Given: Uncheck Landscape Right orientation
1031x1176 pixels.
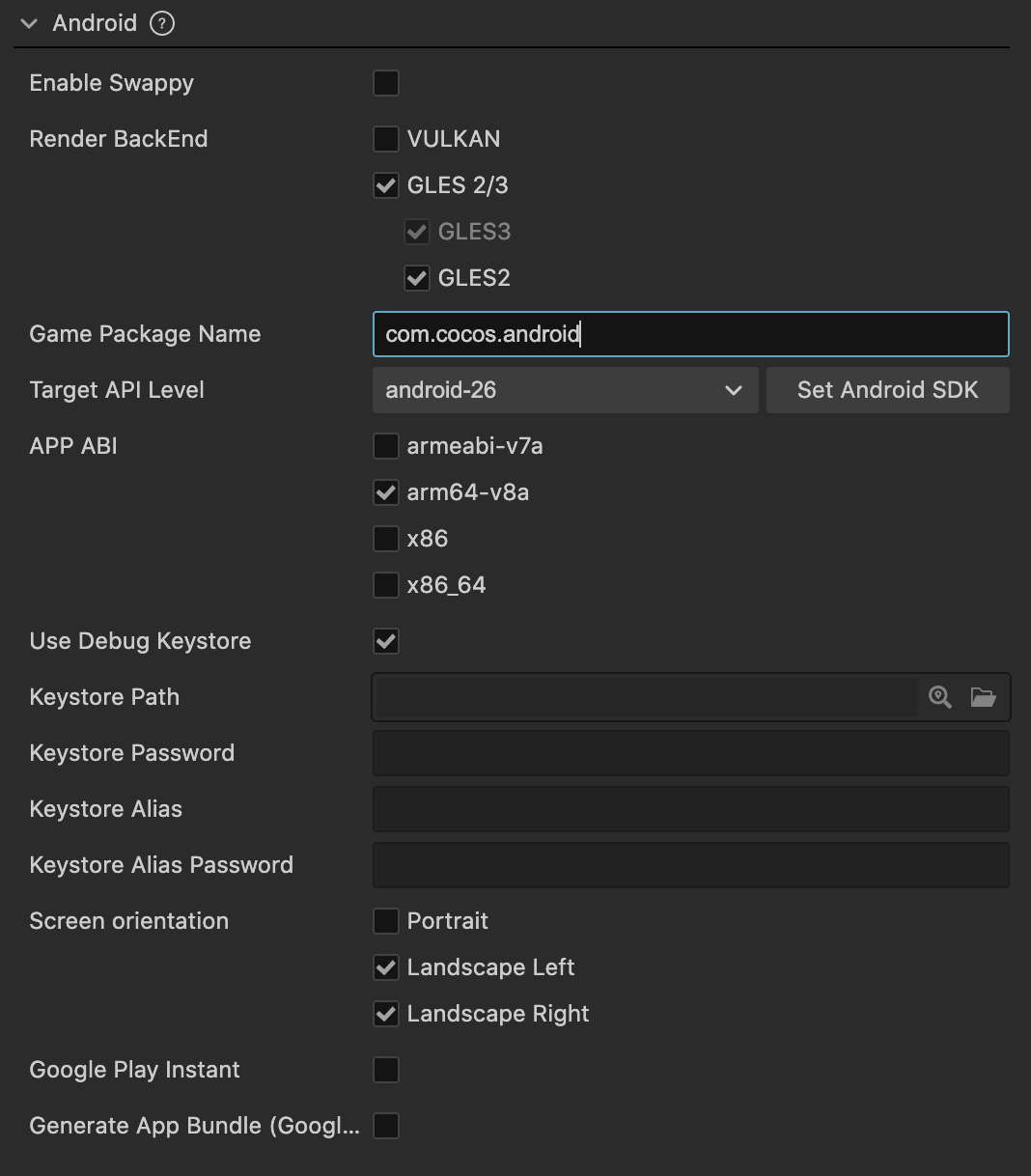Looking at the screenshot, I should pyautogui.click(x=386, y=1014).
